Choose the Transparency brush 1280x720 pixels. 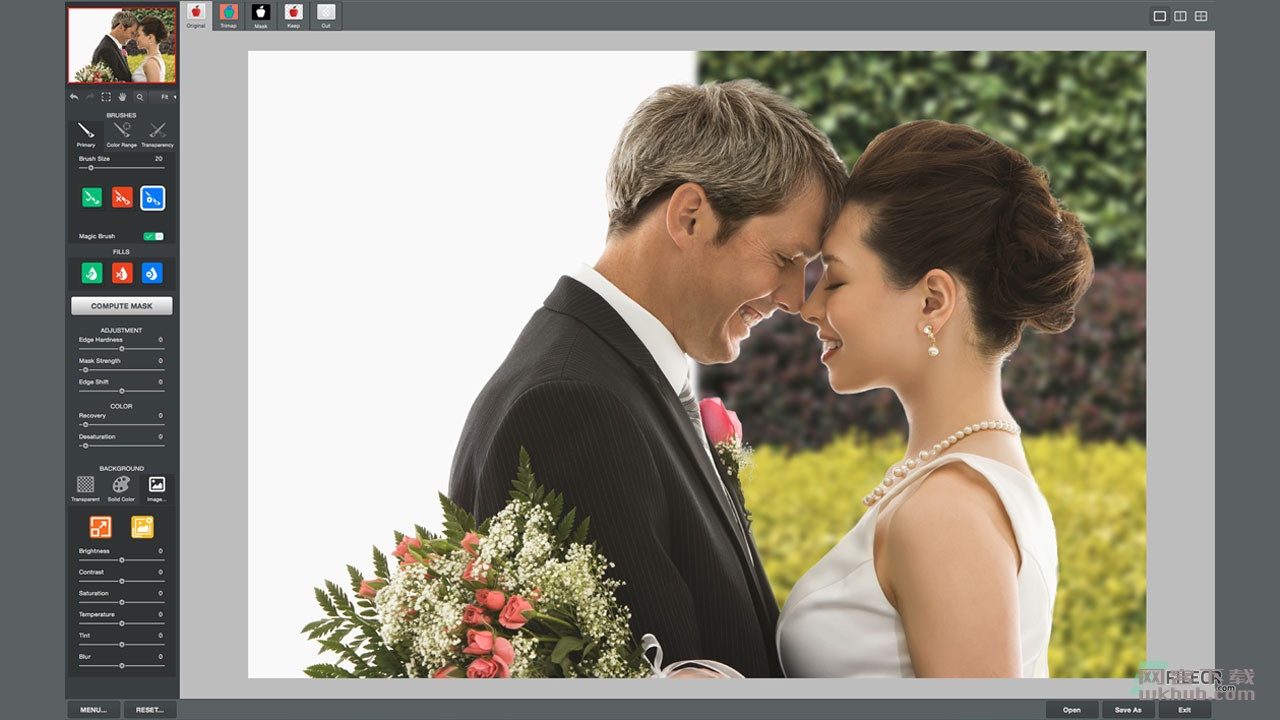[157, 134]
